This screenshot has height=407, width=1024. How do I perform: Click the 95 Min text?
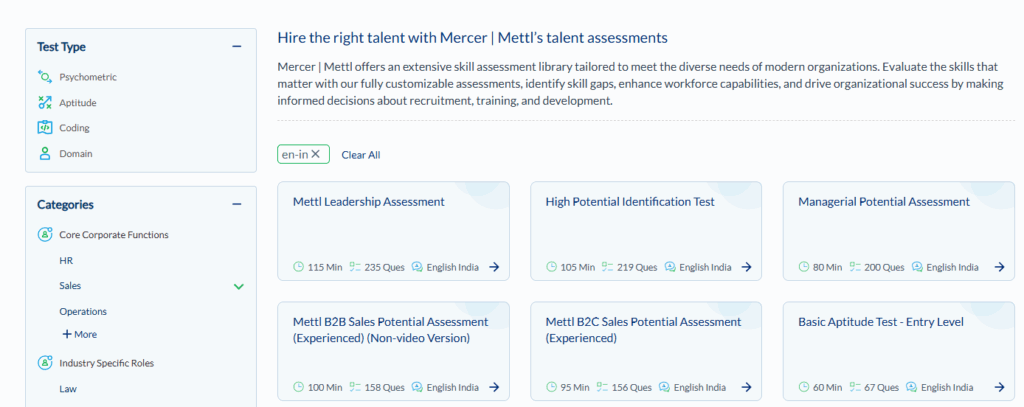[x=575, y=387]
